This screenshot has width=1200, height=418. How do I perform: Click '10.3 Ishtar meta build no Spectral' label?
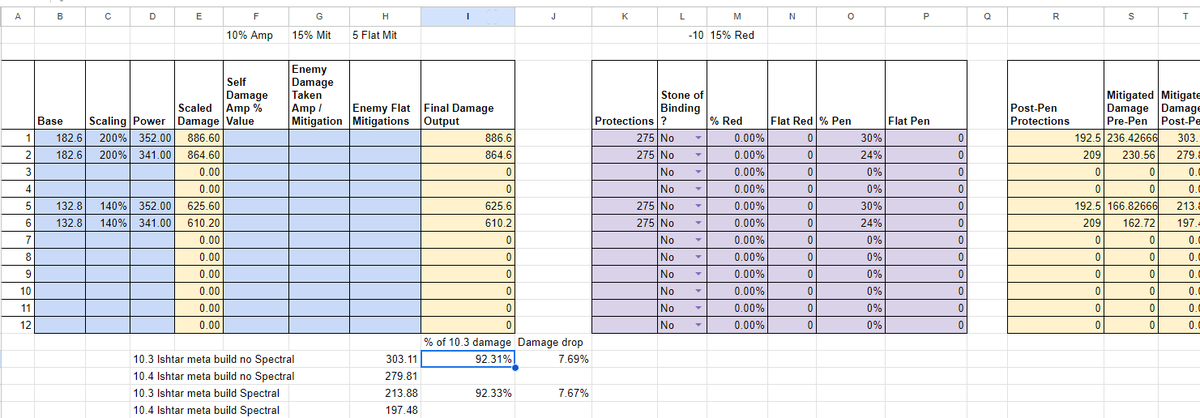click(x=213, y=359)
